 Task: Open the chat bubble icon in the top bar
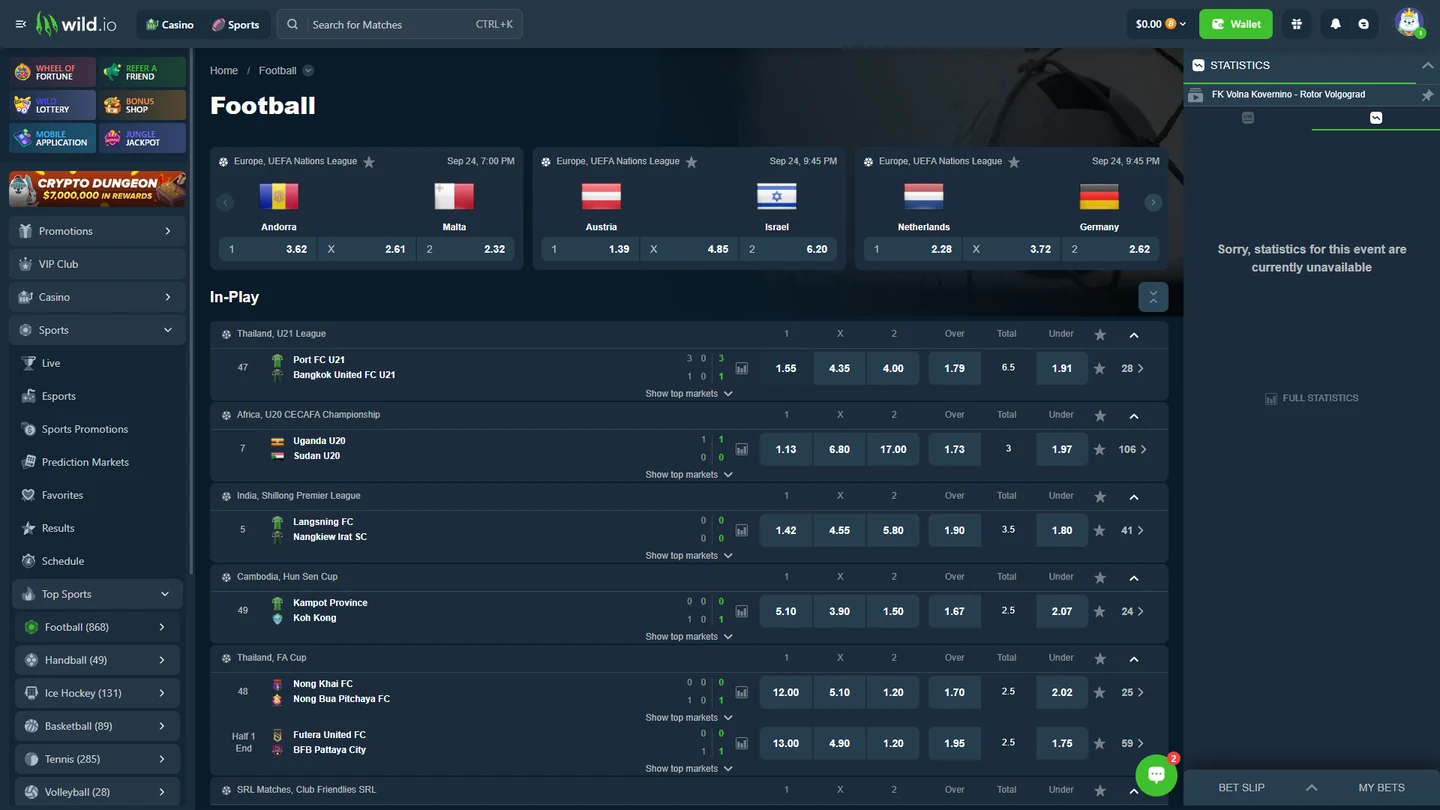pyautogui.click(x=1363, y=24)
